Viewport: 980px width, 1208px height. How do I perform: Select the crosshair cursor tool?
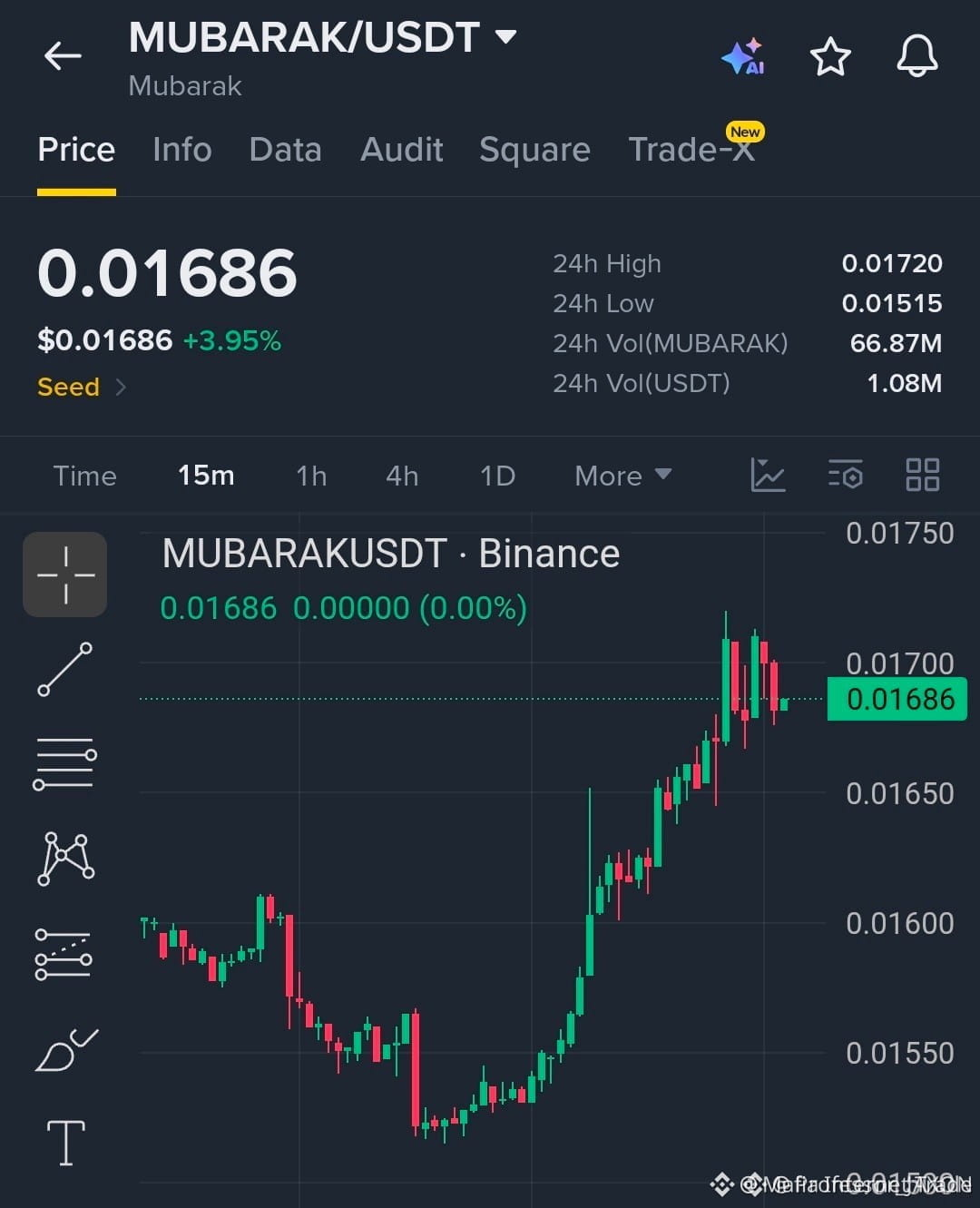pos(65,575)
